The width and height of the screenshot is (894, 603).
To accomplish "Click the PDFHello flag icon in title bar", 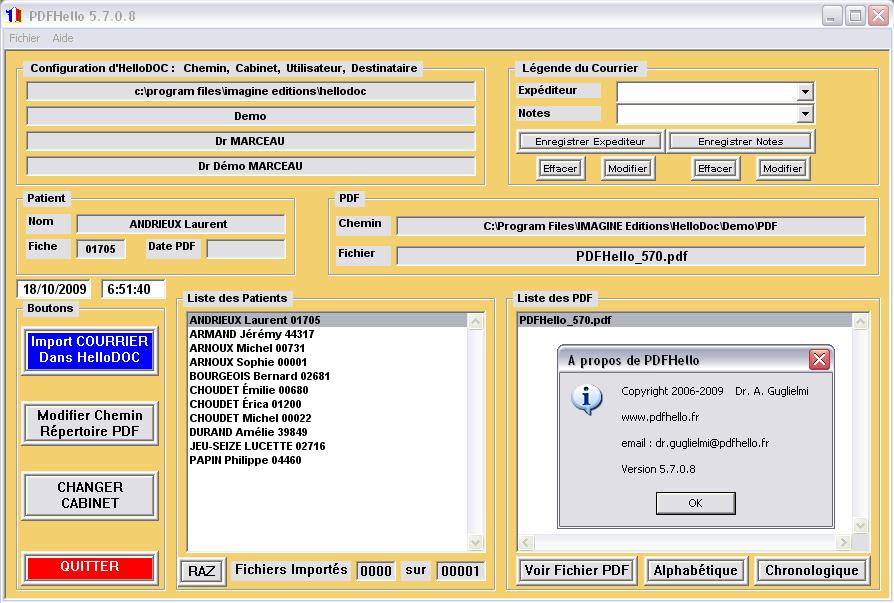I will click(14, 15).
